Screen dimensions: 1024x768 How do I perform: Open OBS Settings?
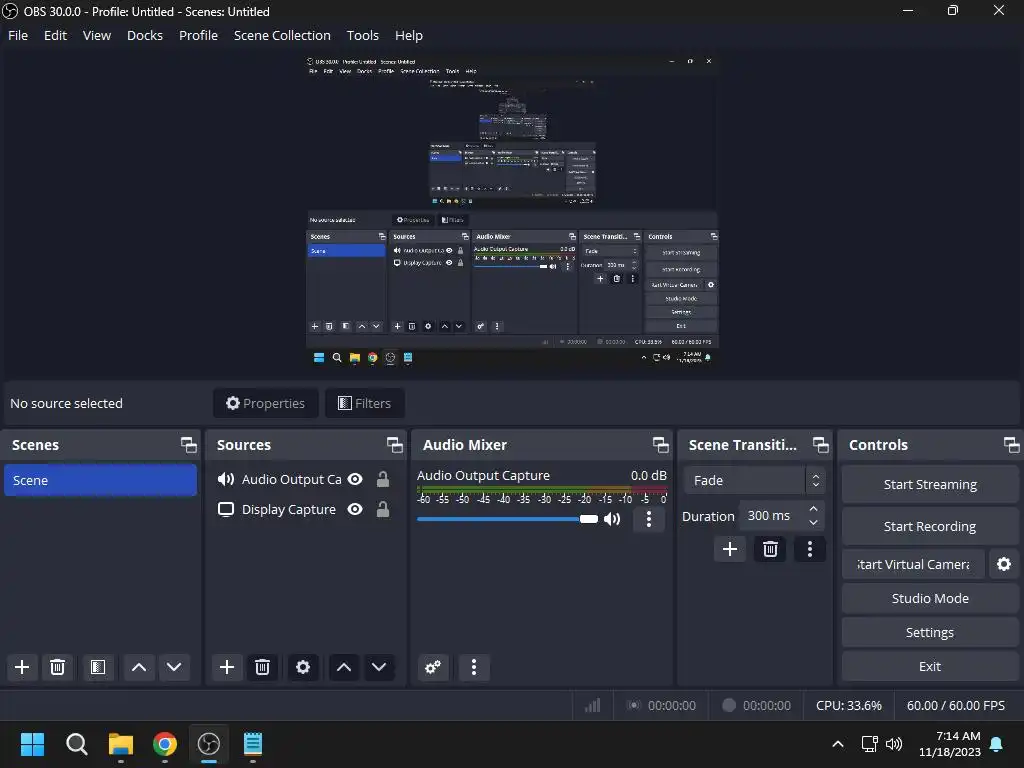[929, 632]
